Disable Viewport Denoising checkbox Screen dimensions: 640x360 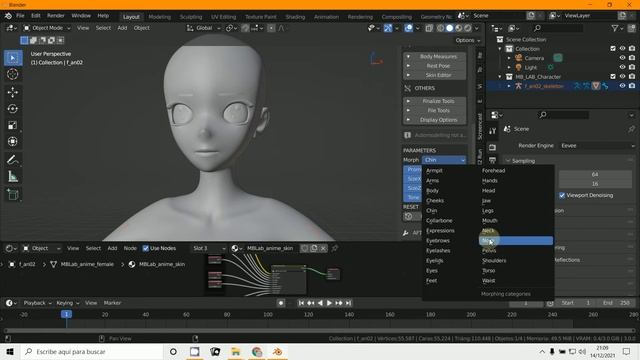pyautogui.click(x=562, y=196)
